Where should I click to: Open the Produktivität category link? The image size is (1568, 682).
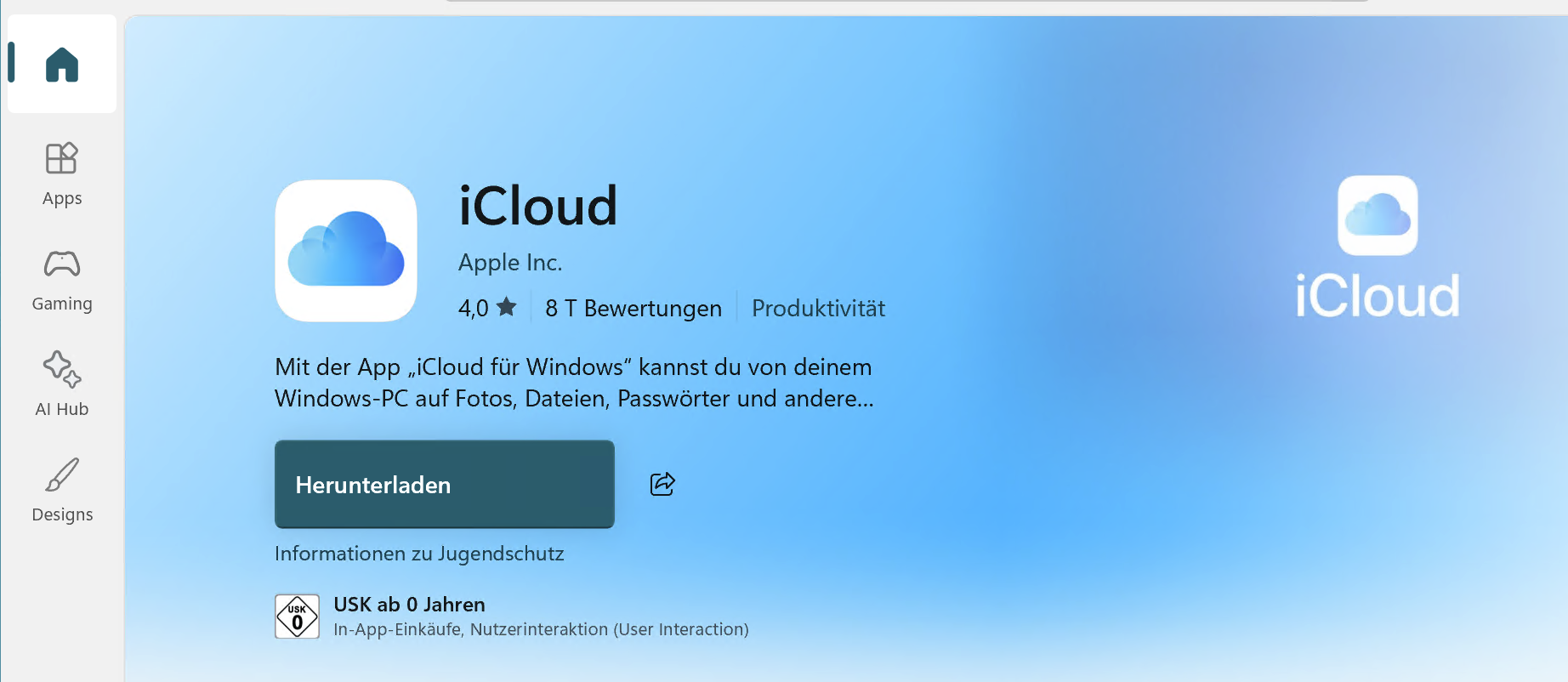(x=818, y=308)
